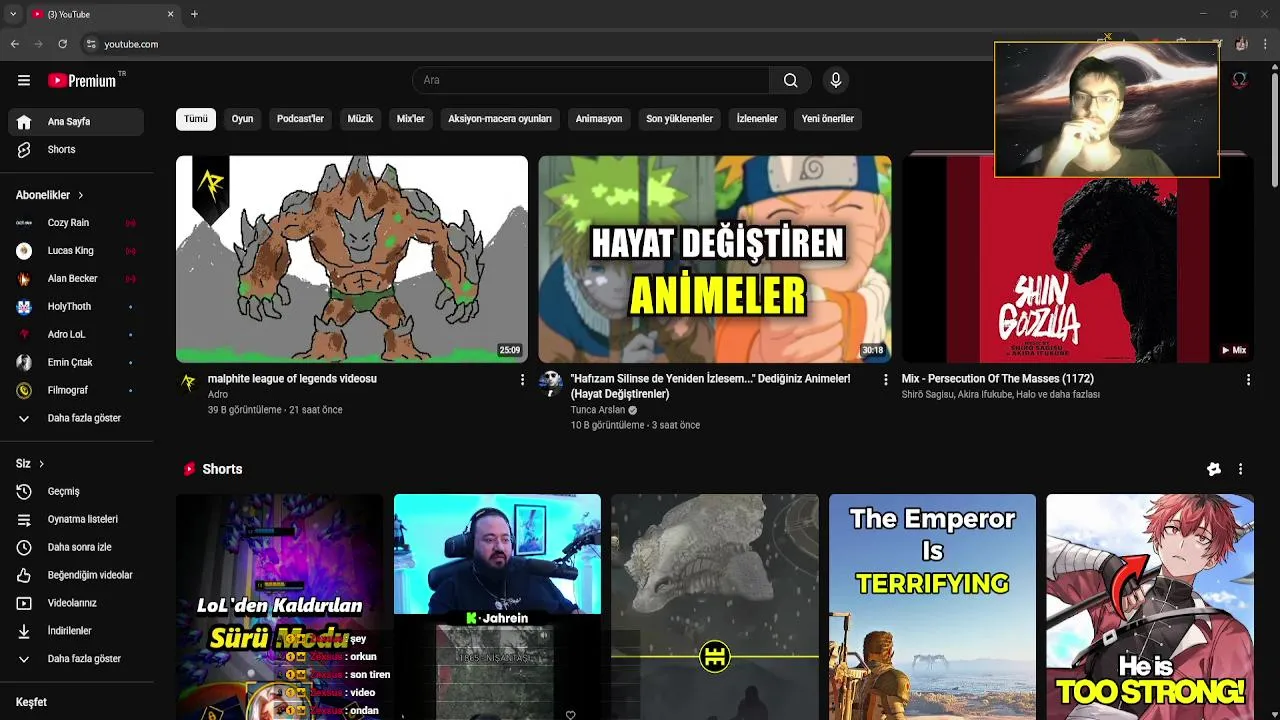
Task: Open the malphite league of legends videosu title
Action: pos(292,379)
